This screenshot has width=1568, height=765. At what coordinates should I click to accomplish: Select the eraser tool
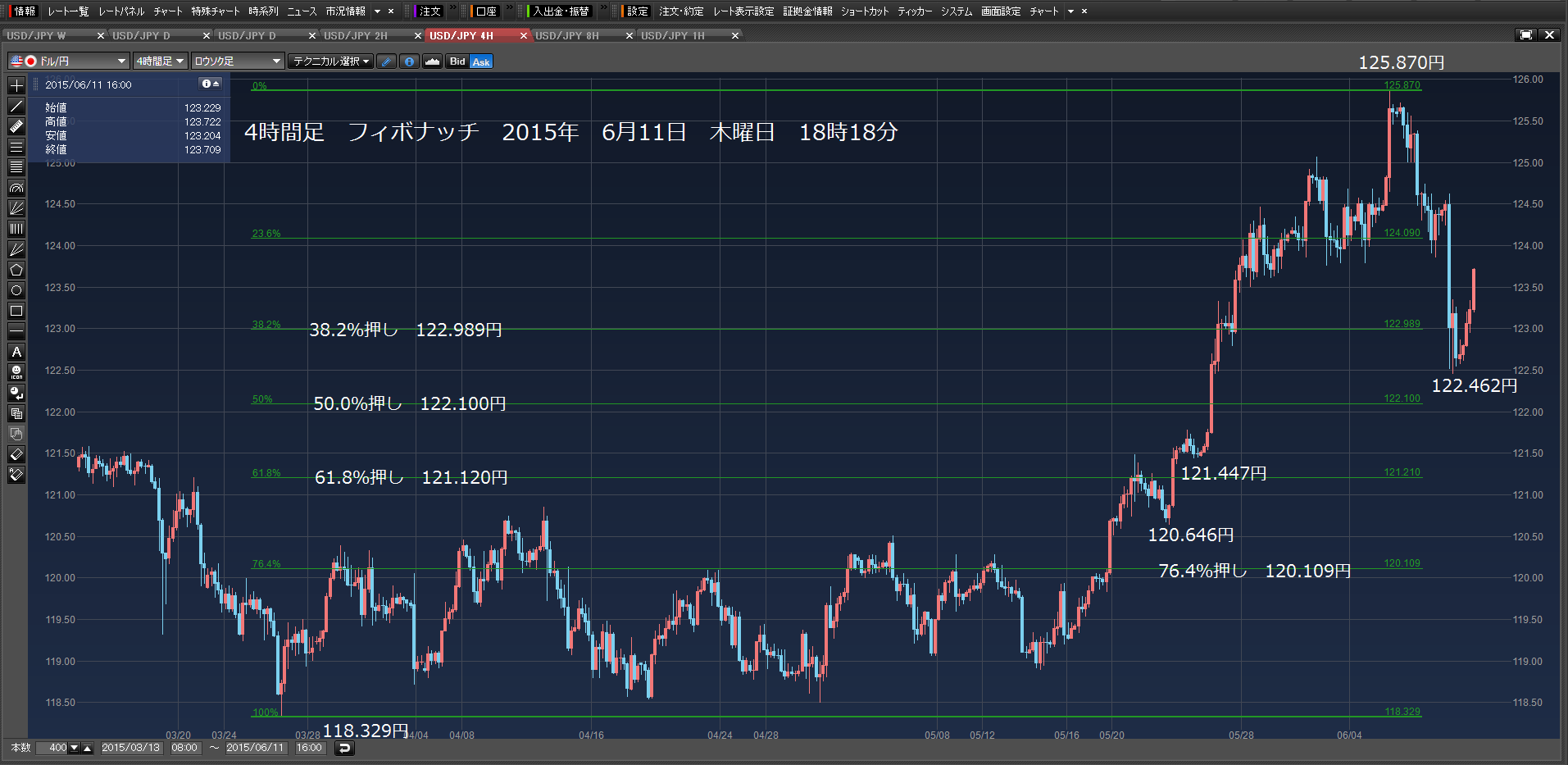point(16,454)
